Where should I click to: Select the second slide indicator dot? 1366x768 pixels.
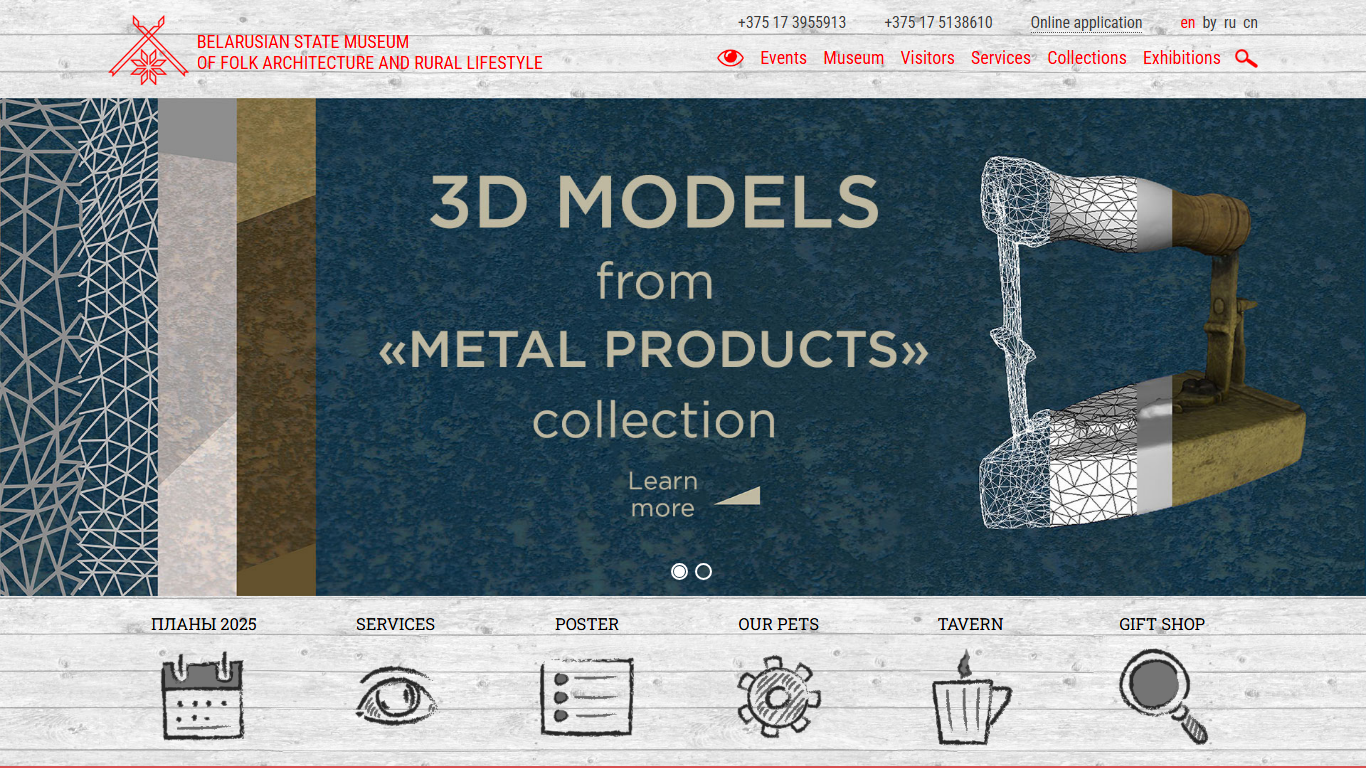(x=704, y=571)
